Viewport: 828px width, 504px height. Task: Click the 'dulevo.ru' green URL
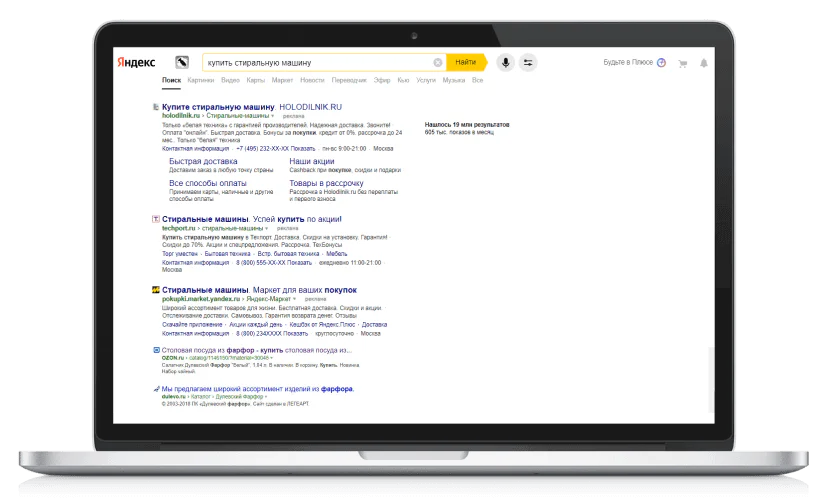(x=174, y=397)
